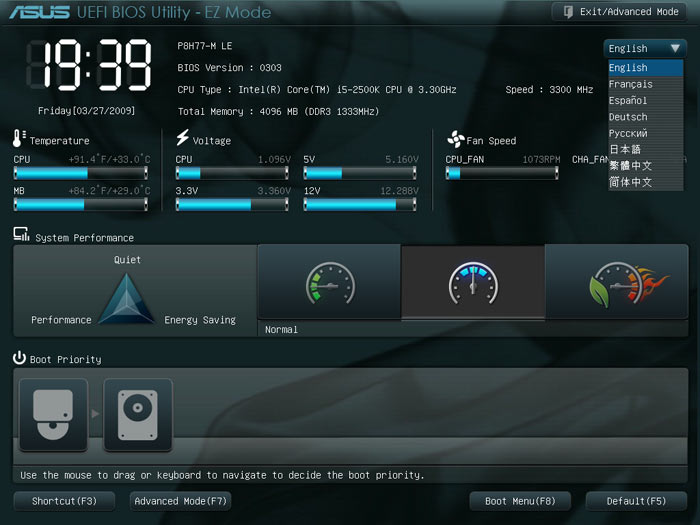The height and width of the screenshot is (525, 700).
Task: Select the flame-gauge ASUS Optimal mode
Action: (x=617, y=282)
